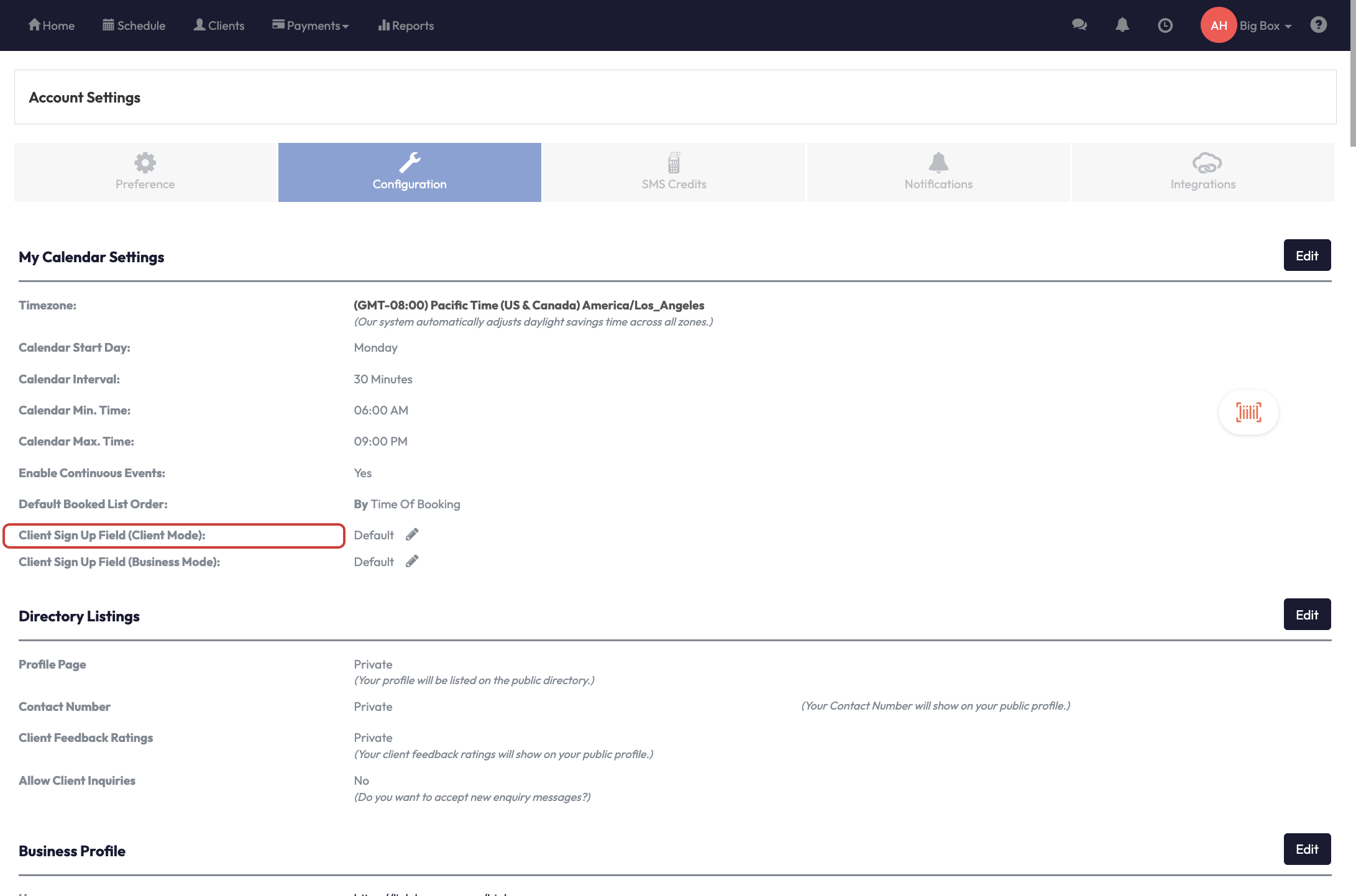The image size is (1356, 896).
Task: Open the Reports menu item
Action: [406, 25]
